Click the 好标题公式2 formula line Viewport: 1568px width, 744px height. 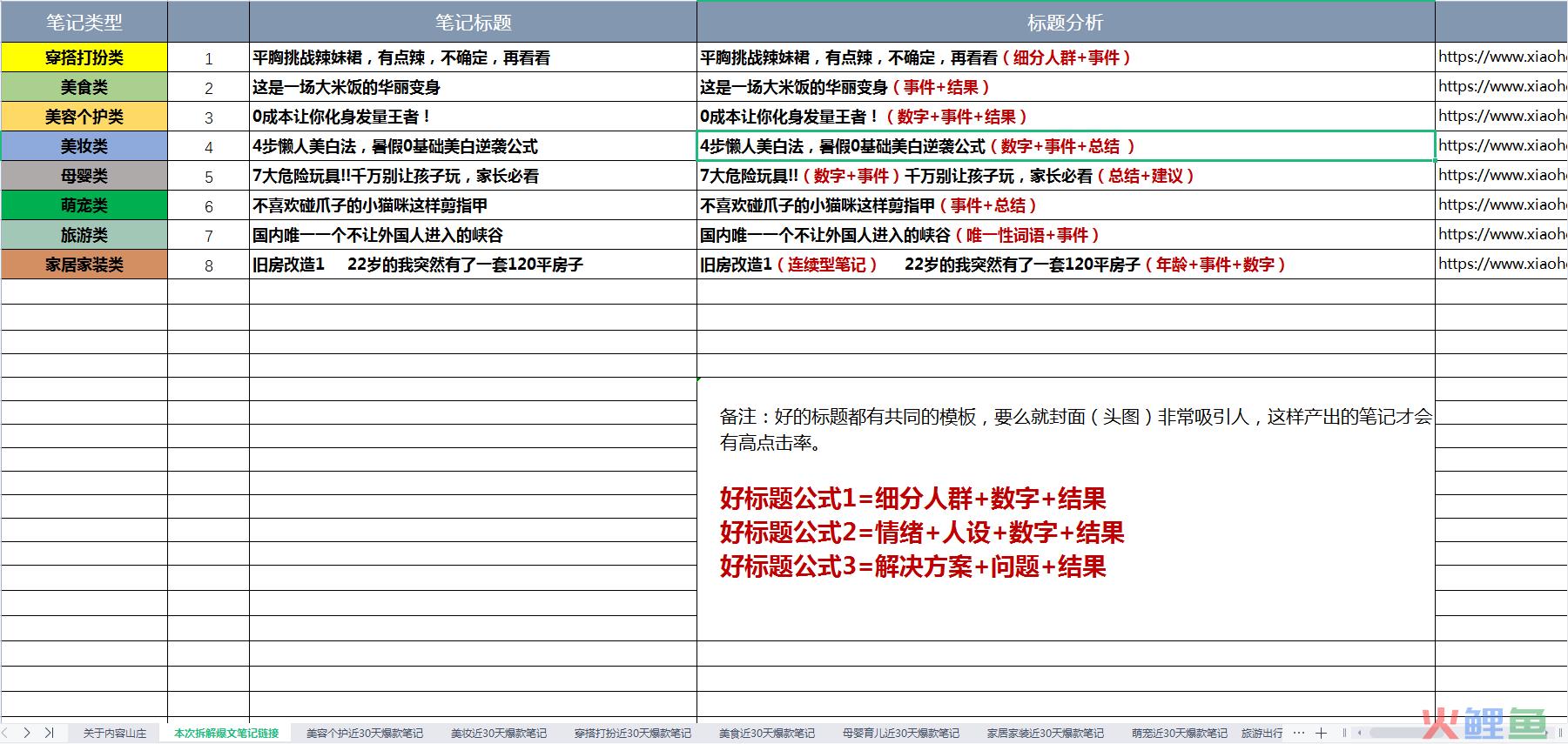tap(922, 533)
